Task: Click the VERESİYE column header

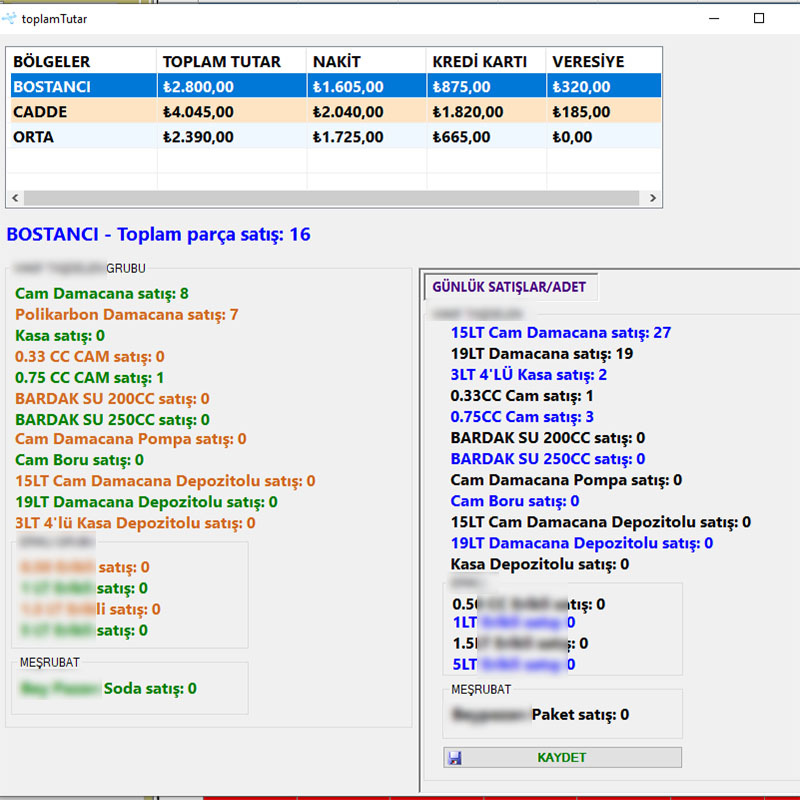Action: tap(588, 61)
